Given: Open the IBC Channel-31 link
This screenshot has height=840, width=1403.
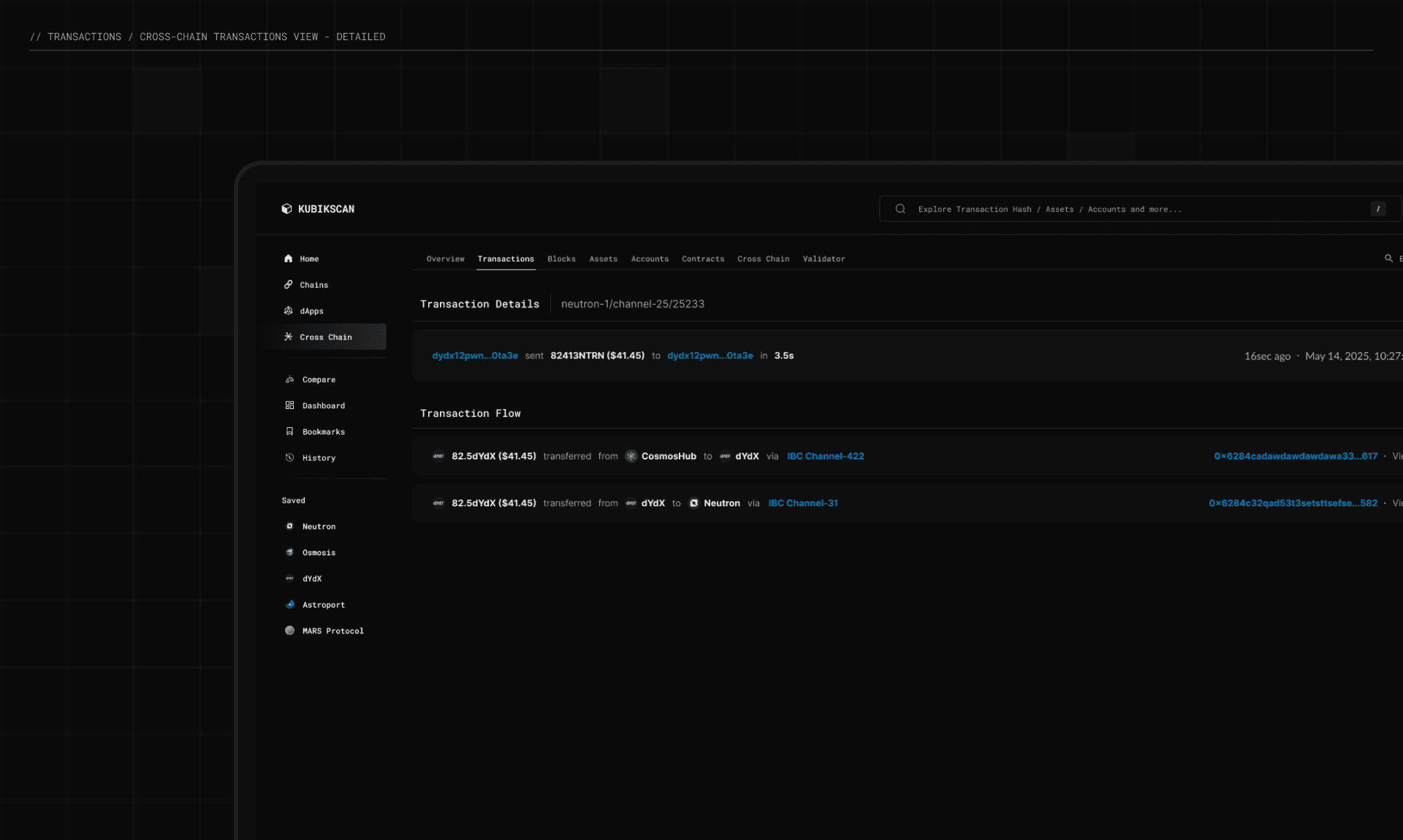Looking at the screenshot, I should (803, 503).
